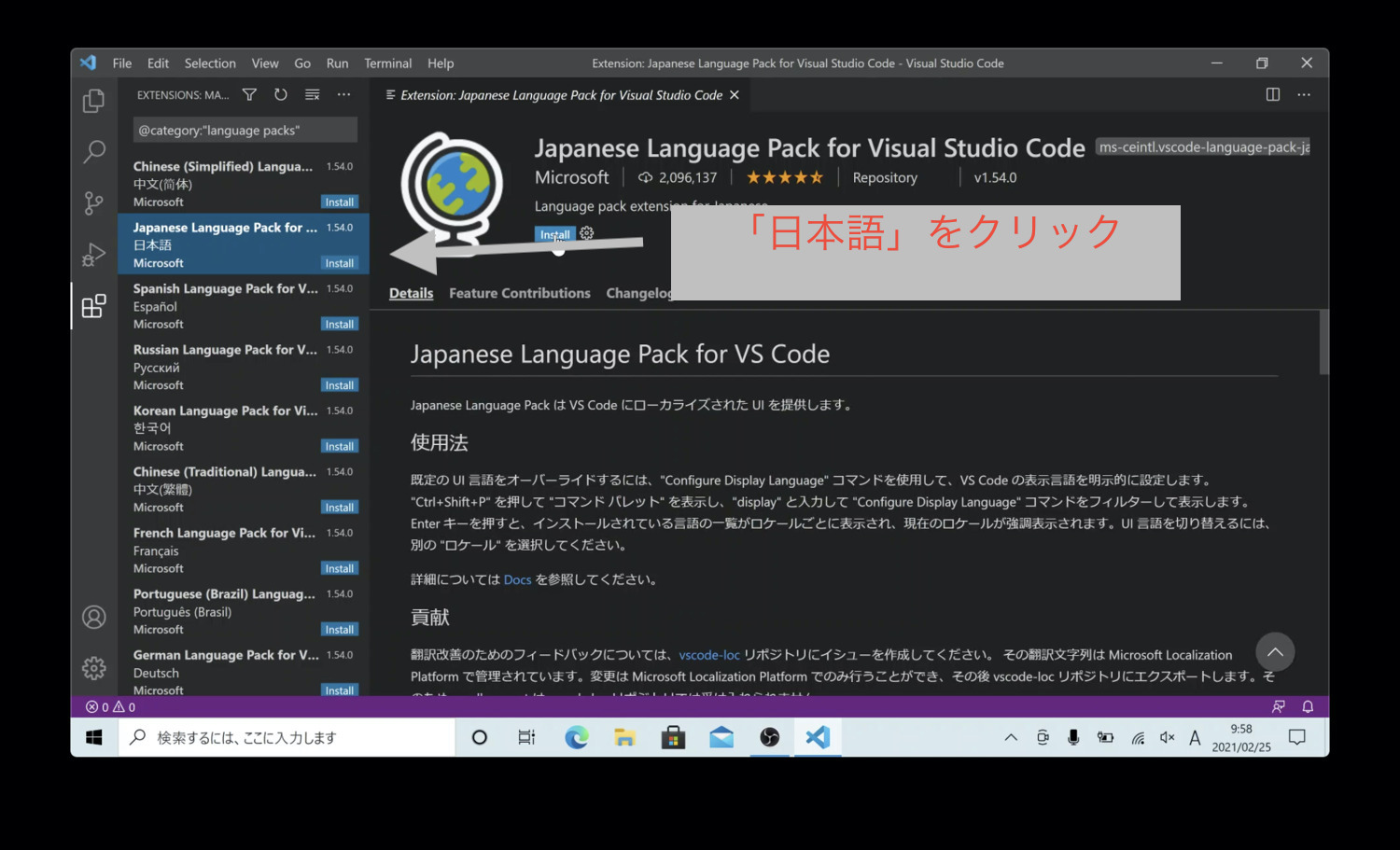1400x850 pixels.
Task: Click the Windows taskbar search box
Action: pos(287,737)
